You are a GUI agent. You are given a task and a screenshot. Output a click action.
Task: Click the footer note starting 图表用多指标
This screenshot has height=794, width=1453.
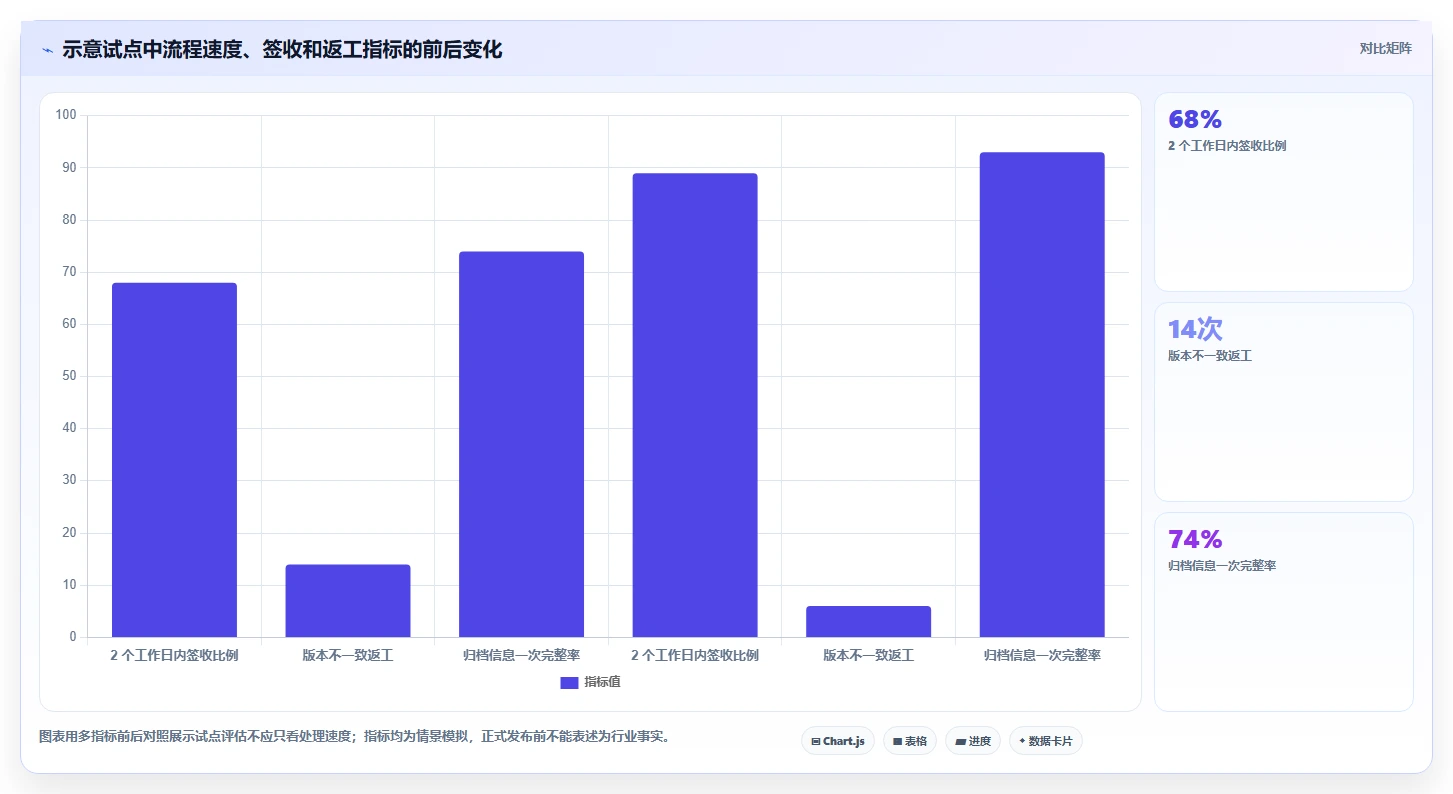pyautogui.click(x=354, y=737)
